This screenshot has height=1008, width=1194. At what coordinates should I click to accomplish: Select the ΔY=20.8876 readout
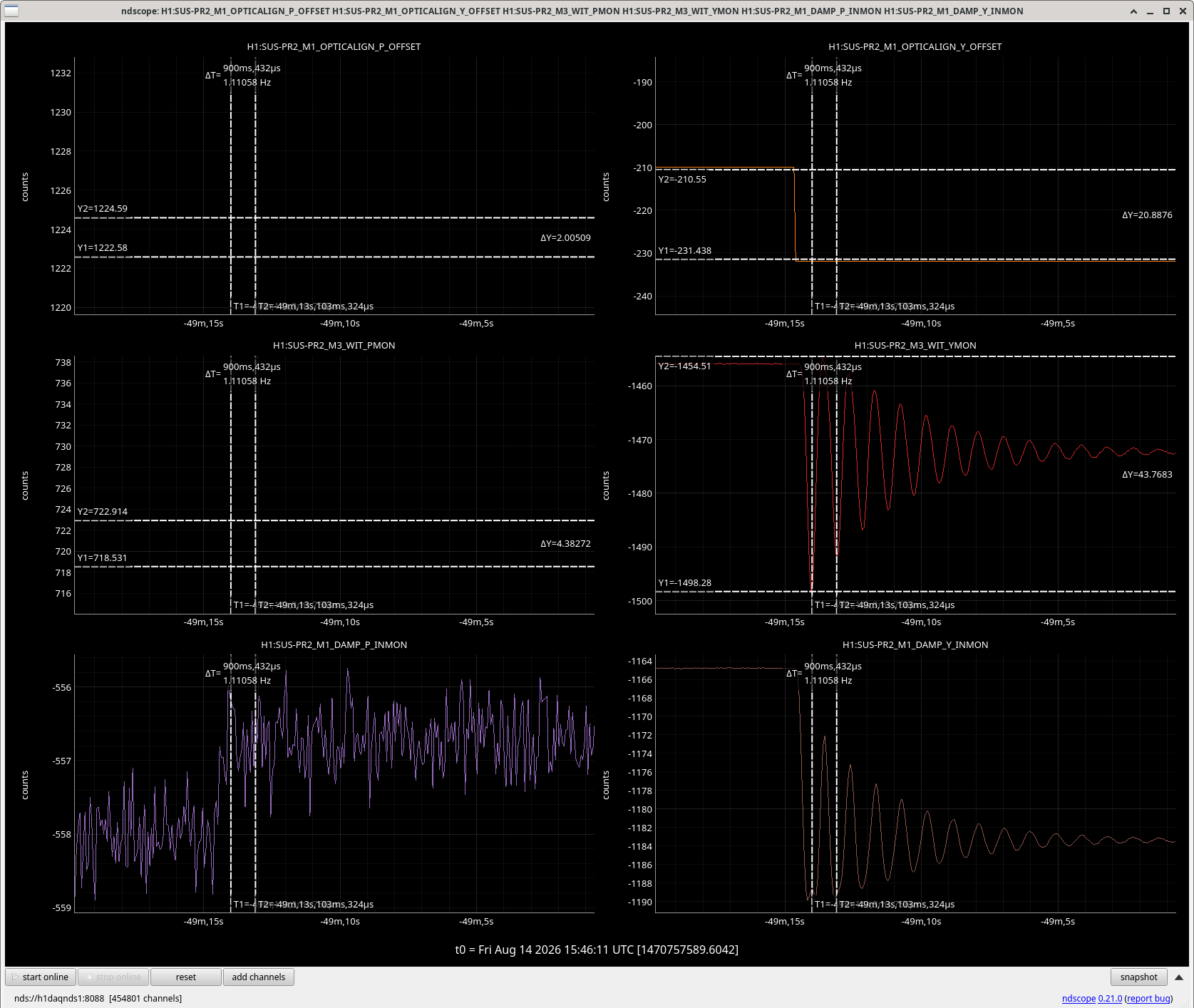pos(1147,215)
